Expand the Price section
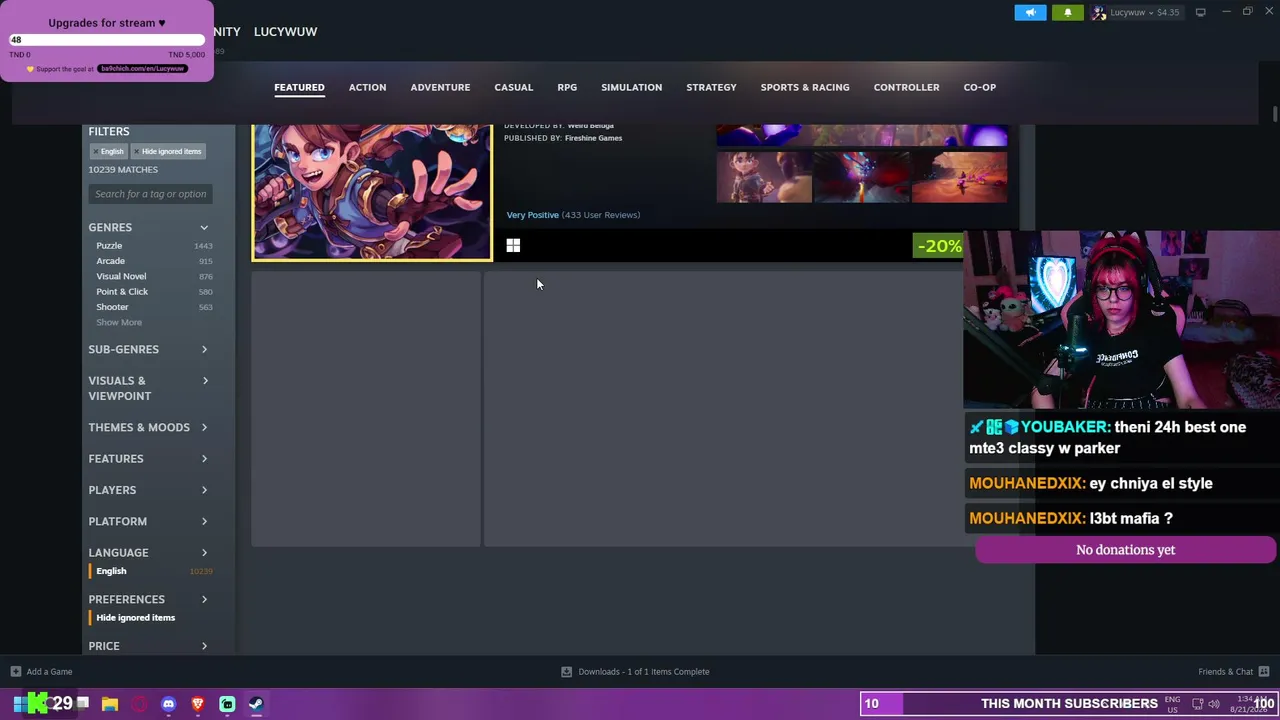1280x720 pixels. pos(150,646)
